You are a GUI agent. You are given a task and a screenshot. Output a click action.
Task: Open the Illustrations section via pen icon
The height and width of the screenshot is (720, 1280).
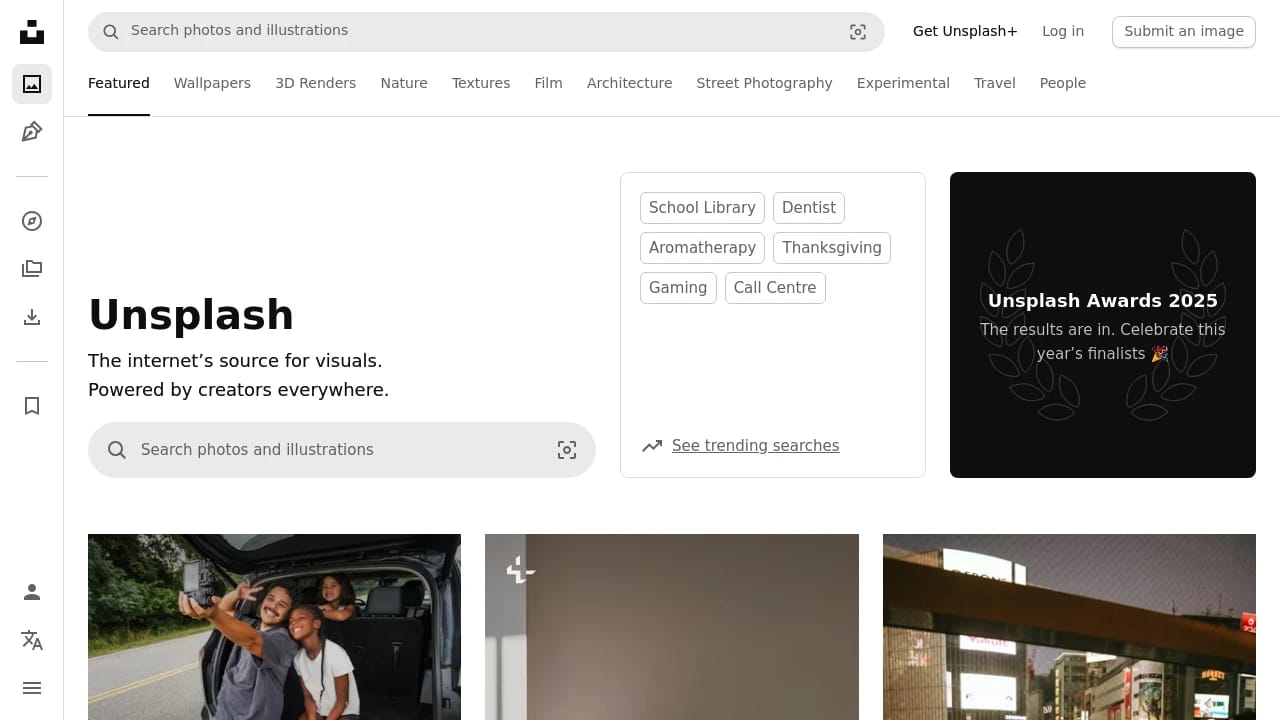(31, 131)
